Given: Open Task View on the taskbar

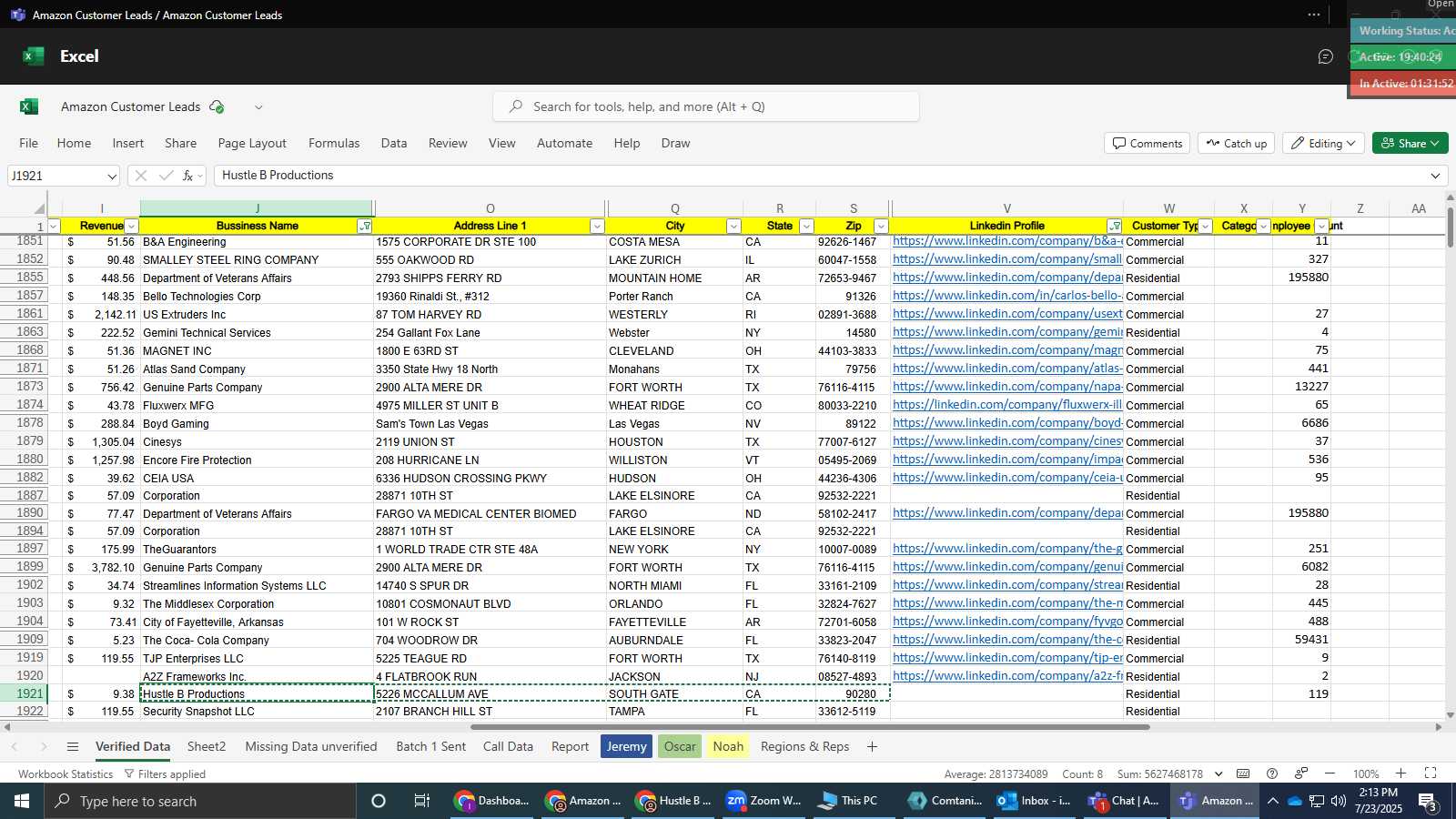Looking at the screenshot, I should [422, 801].
